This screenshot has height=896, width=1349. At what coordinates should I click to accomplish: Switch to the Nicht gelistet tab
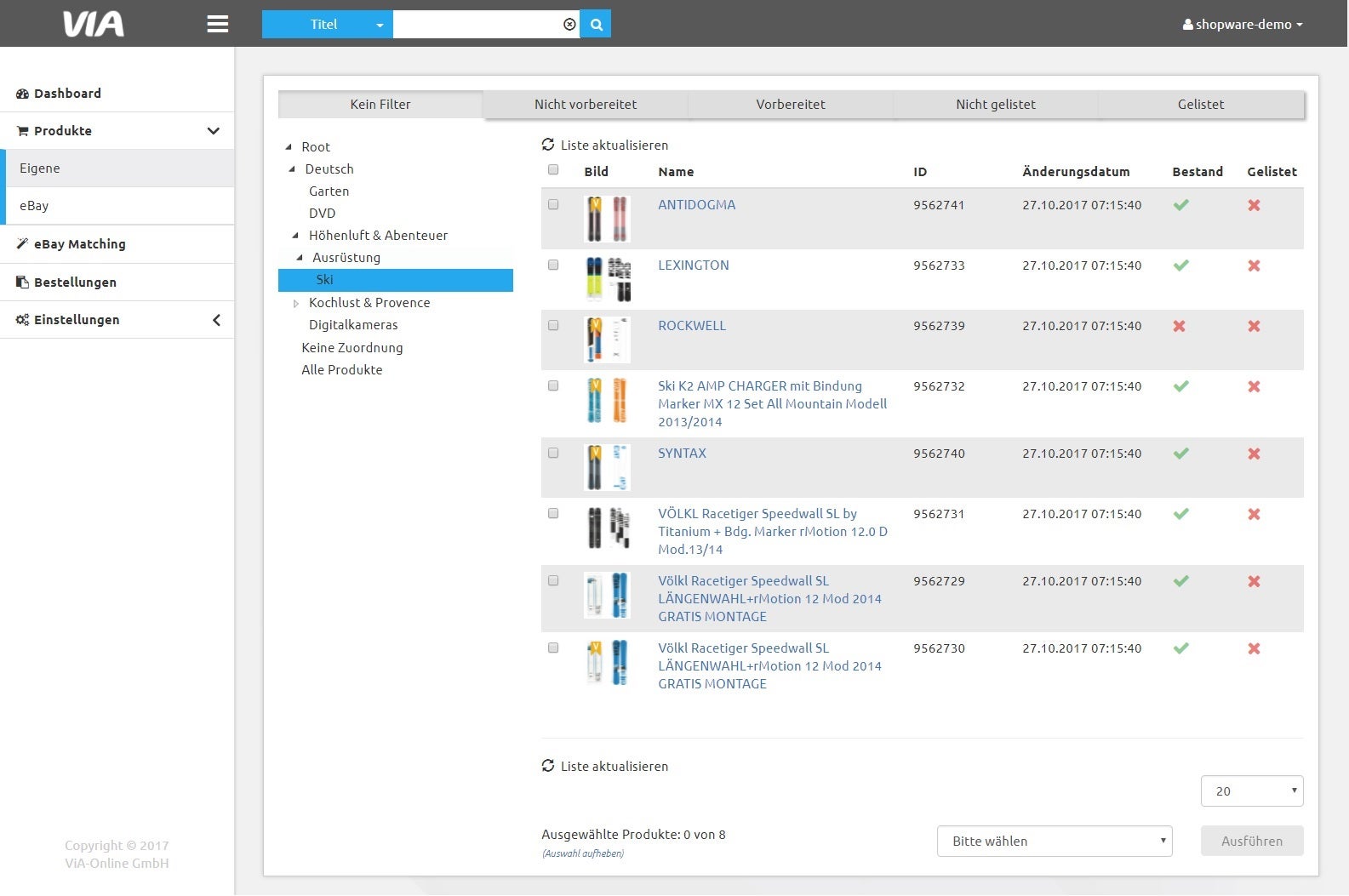[x=996, y=104]
